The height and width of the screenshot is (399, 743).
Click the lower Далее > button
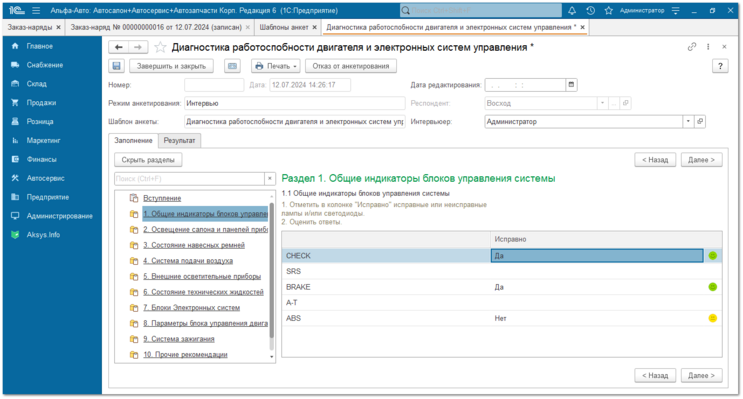701,375
